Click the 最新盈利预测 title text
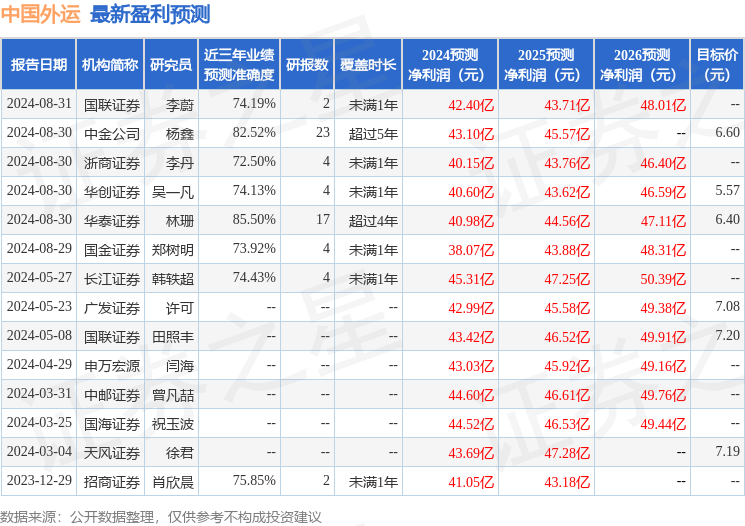Screen dimensions: 745x526 click(150, 14)
